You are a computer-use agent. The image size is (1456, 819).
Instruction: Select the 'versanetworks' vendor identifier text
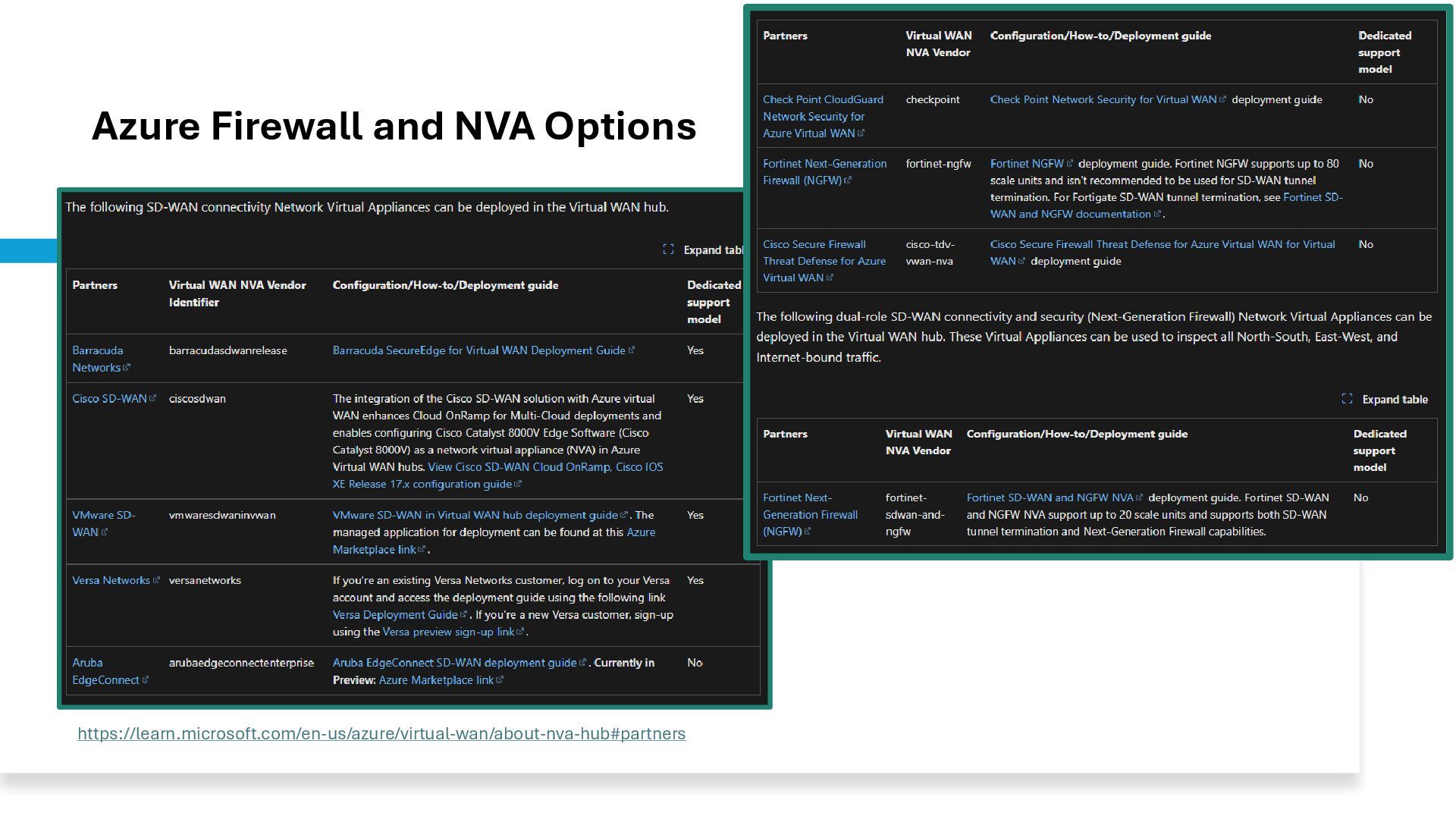click(x=205, y=580)
